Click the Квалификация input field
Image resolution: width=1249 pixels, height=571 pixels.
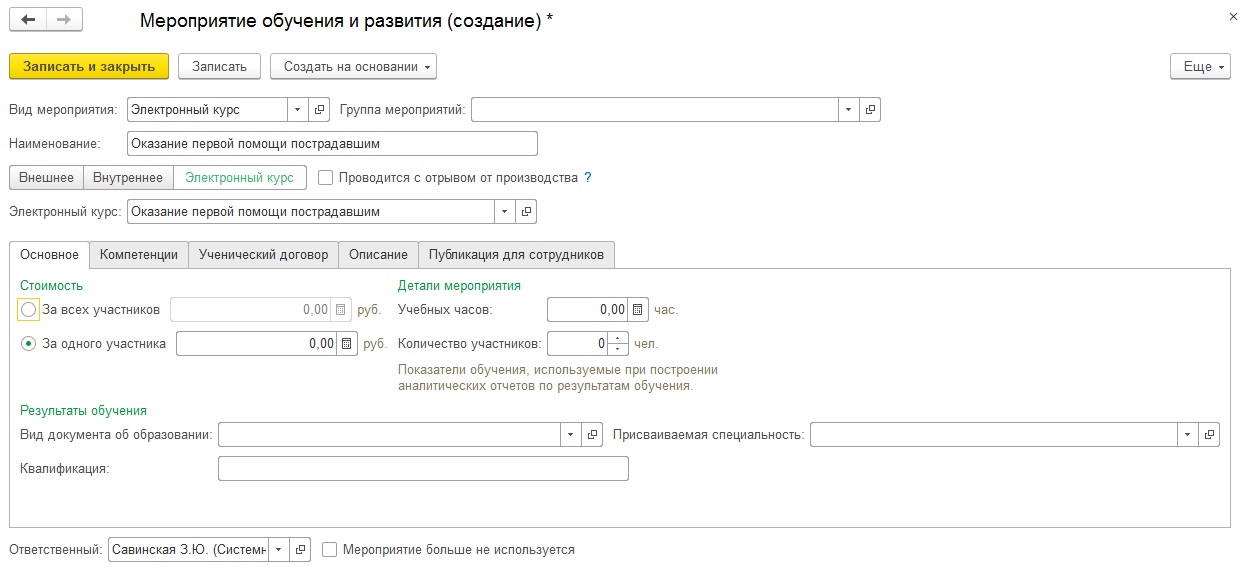423,469
